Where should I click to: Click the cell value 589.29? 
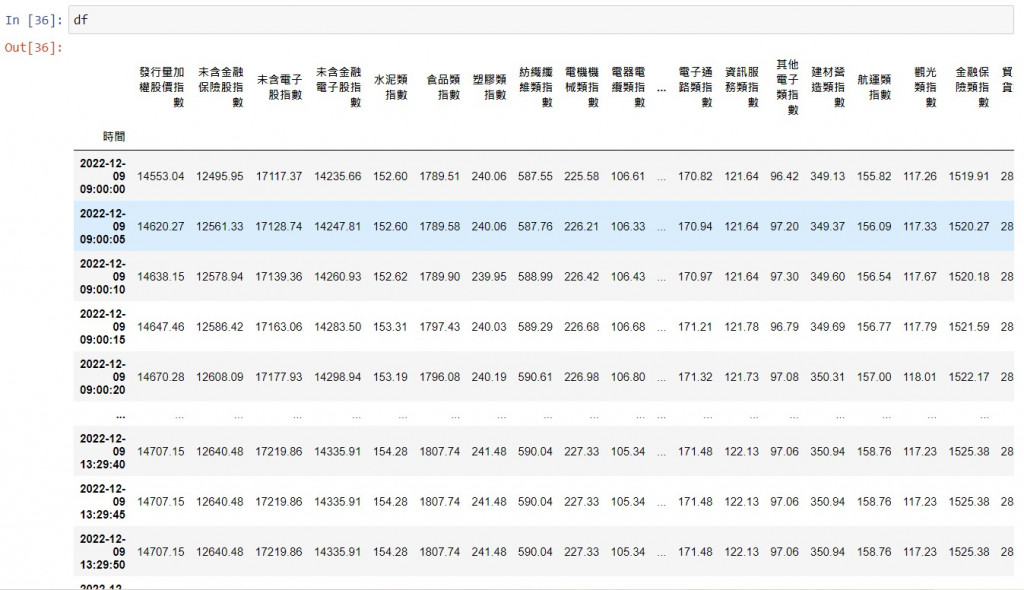coord(536,327)
